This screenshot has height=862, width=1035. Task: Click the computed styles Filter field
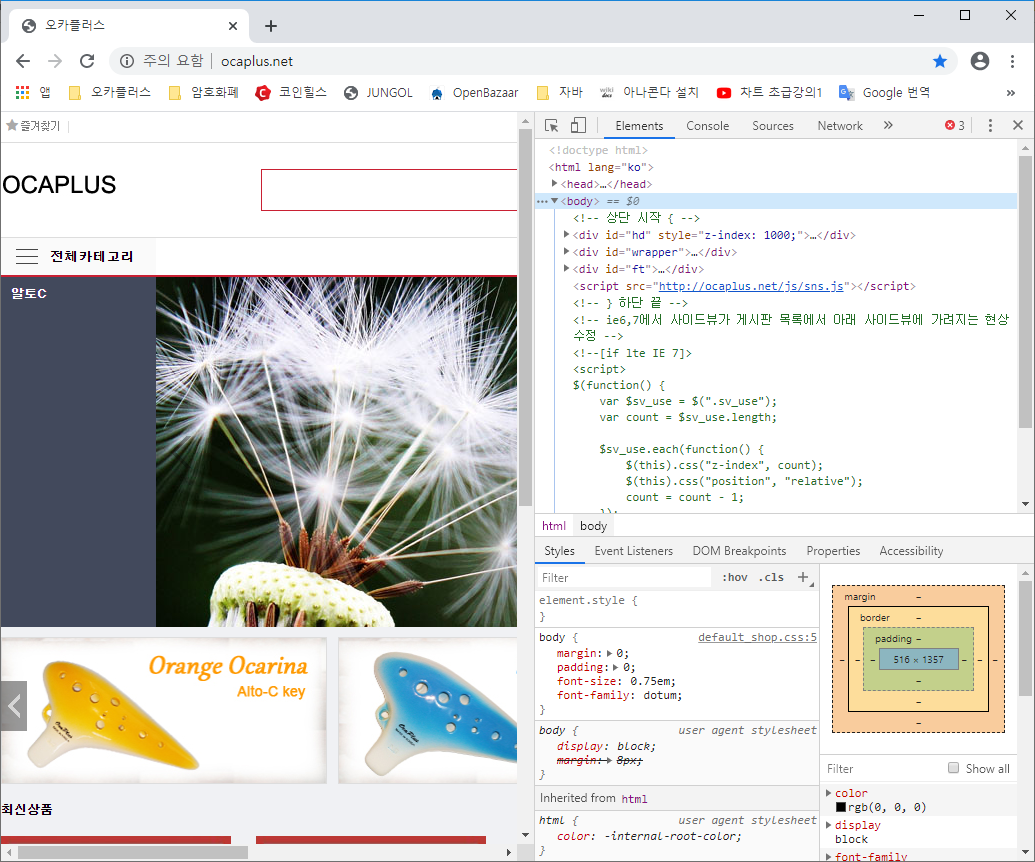click(x=881, y=769)
